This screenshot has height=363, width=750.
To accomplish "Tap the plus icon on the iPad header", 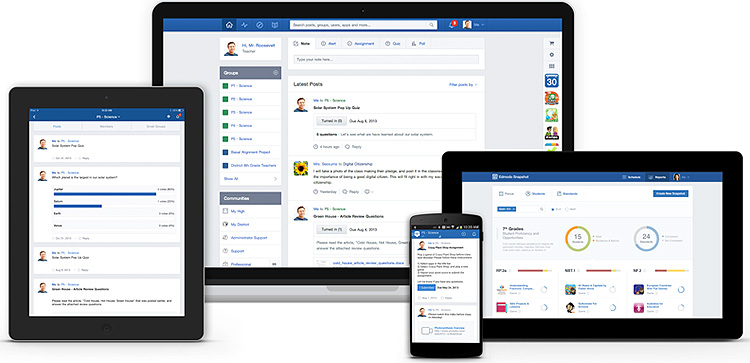I will point(168,117).
